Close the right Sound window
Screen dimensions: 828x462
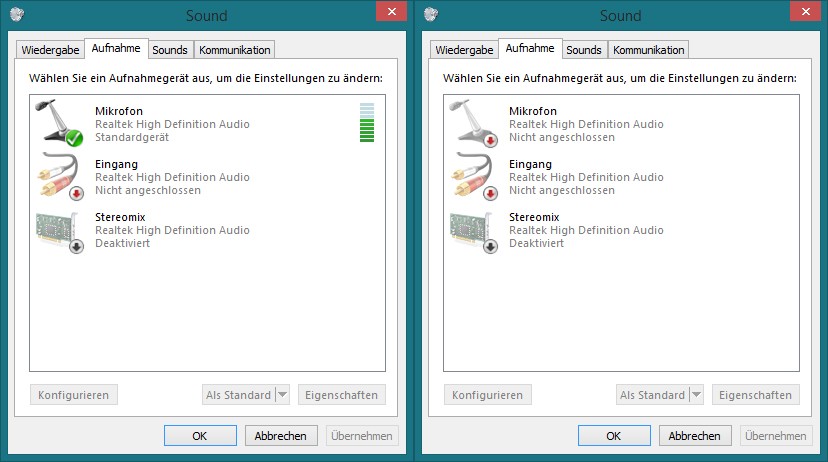[805, 11]
